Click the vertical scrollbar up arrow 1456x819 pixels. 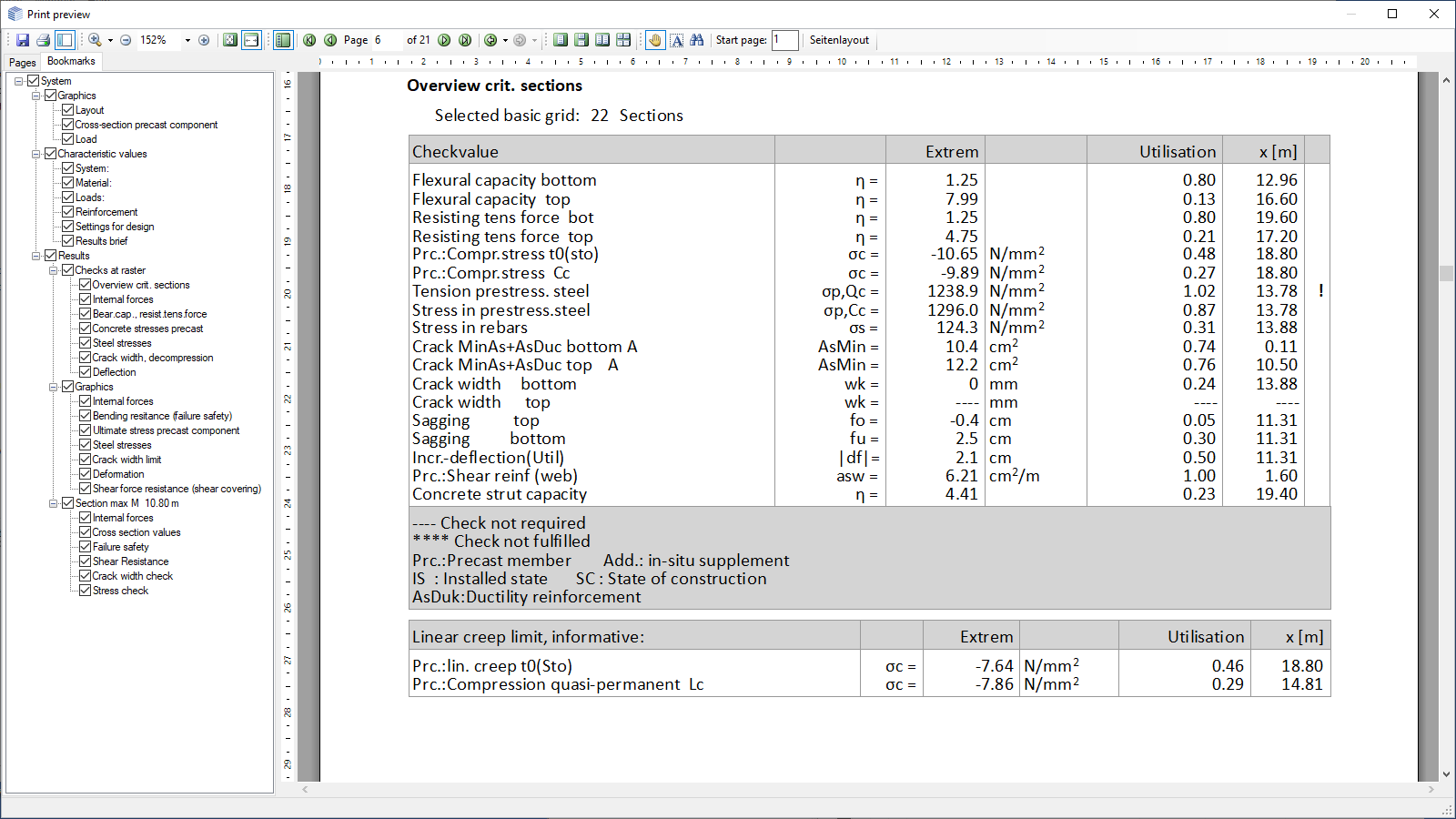coord(1446,80)
